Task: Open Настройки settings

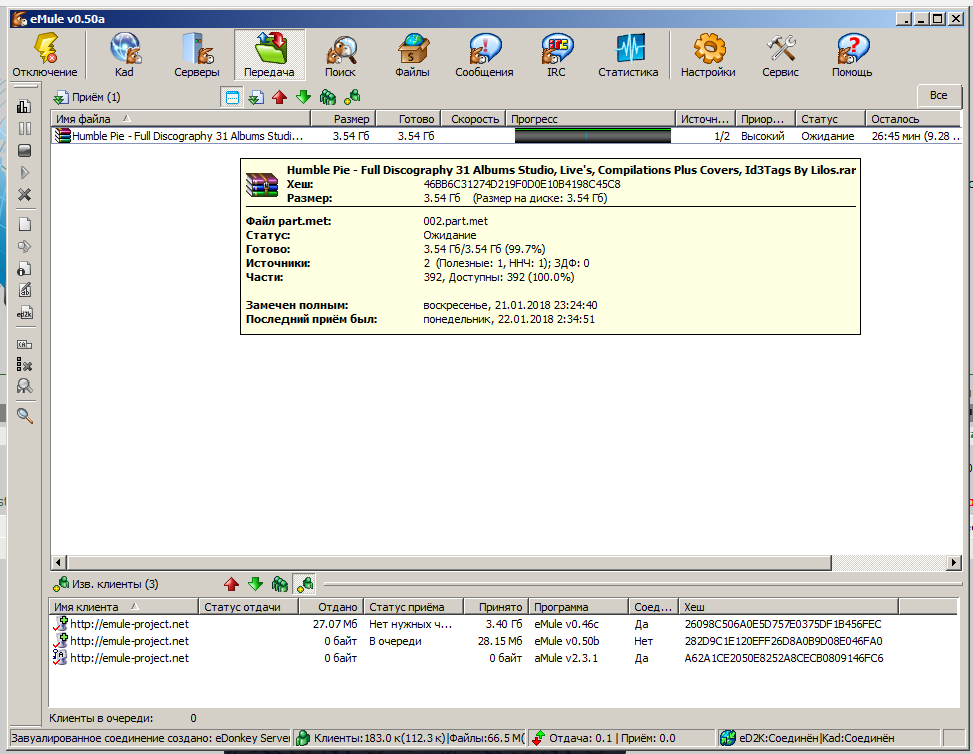Action: click(708, 55)
